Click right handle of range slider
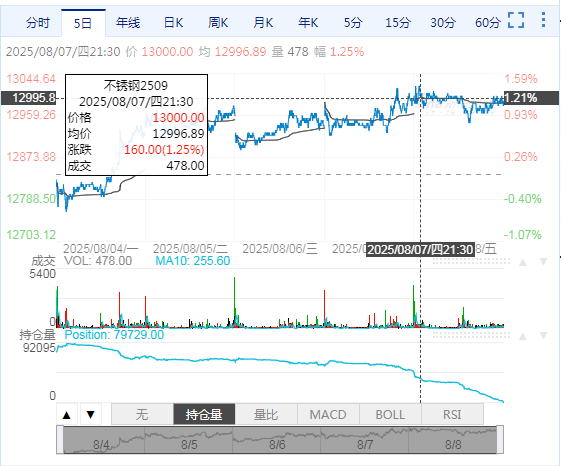 500,440
